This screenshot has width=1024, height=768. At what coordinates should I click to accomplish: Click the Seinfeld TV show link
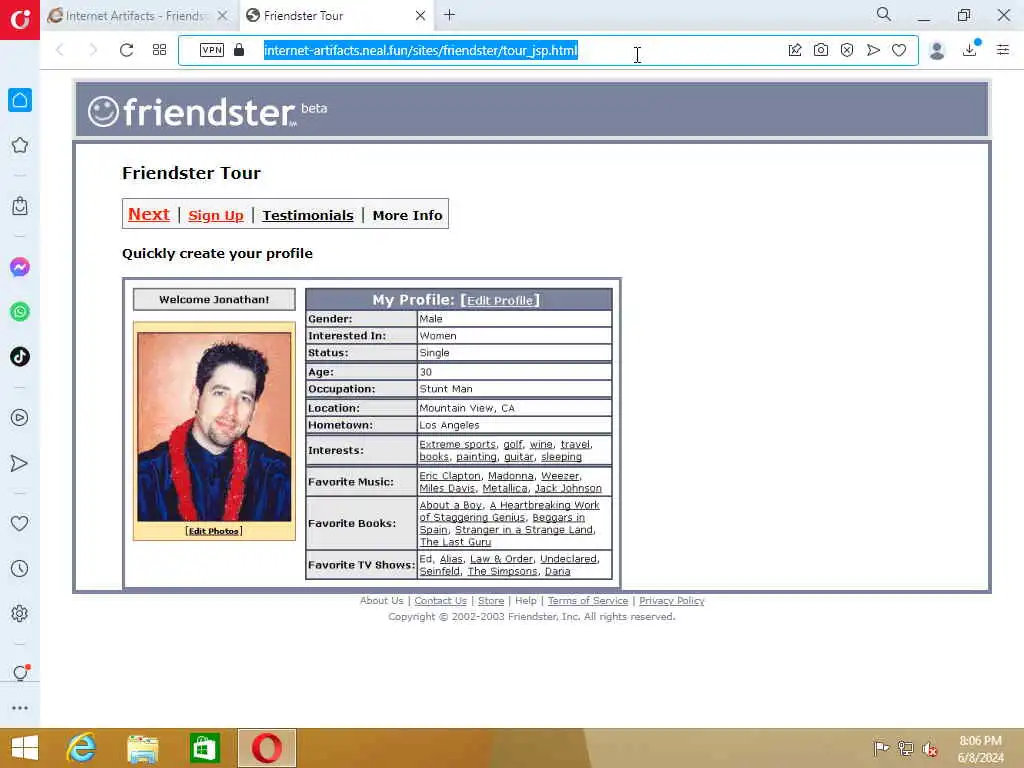[440, 571]
